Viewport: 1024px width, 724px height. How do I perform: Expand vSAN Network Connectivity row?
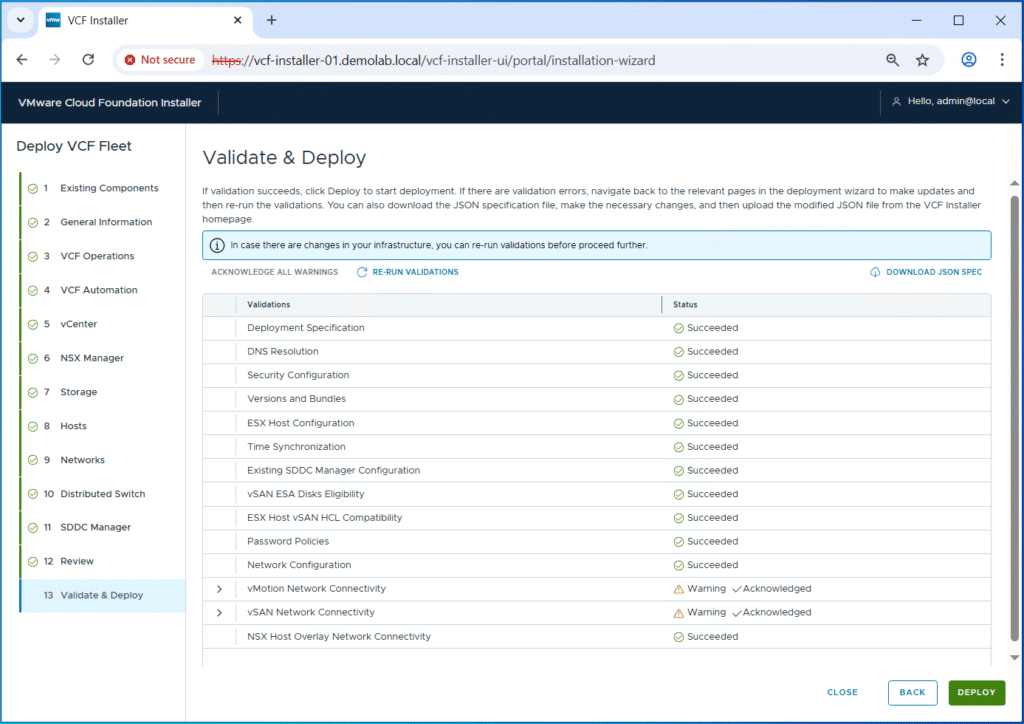click(x=219, y=613)
